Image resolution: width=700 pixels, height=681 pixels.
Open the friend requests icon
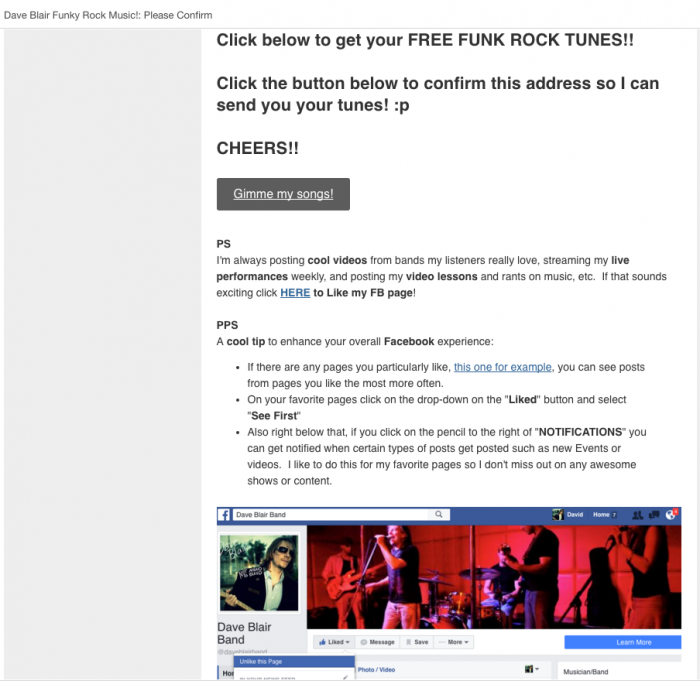point(638,515)
